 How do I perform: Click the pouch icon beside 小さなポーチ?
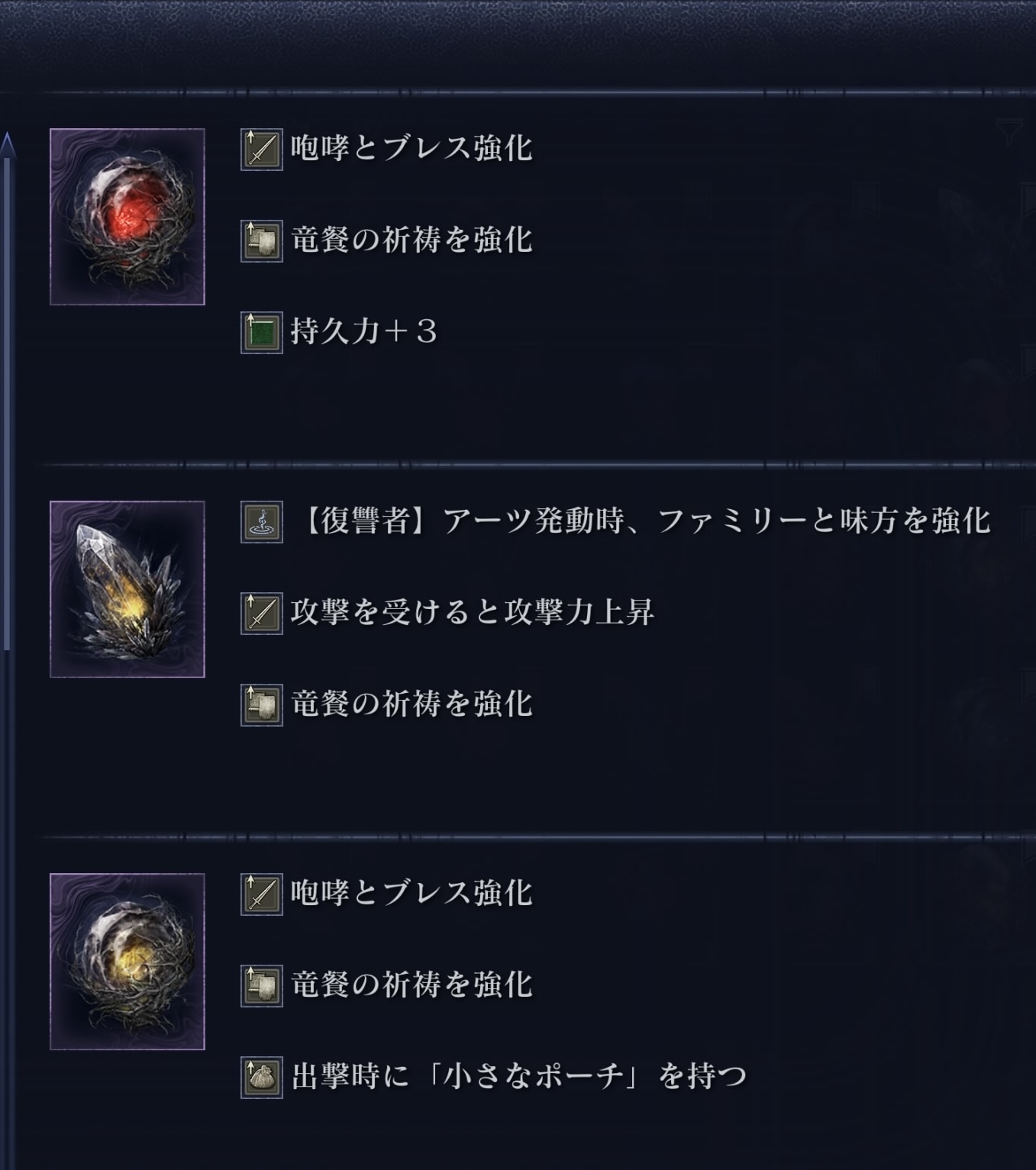click(261, 1077)
